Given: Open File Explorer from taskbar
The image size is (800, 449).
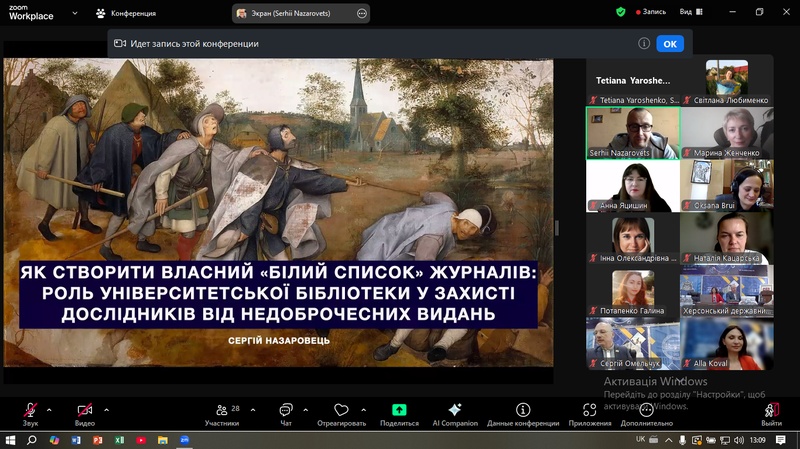Looking at the screenshot, I should tap(163, 440).
